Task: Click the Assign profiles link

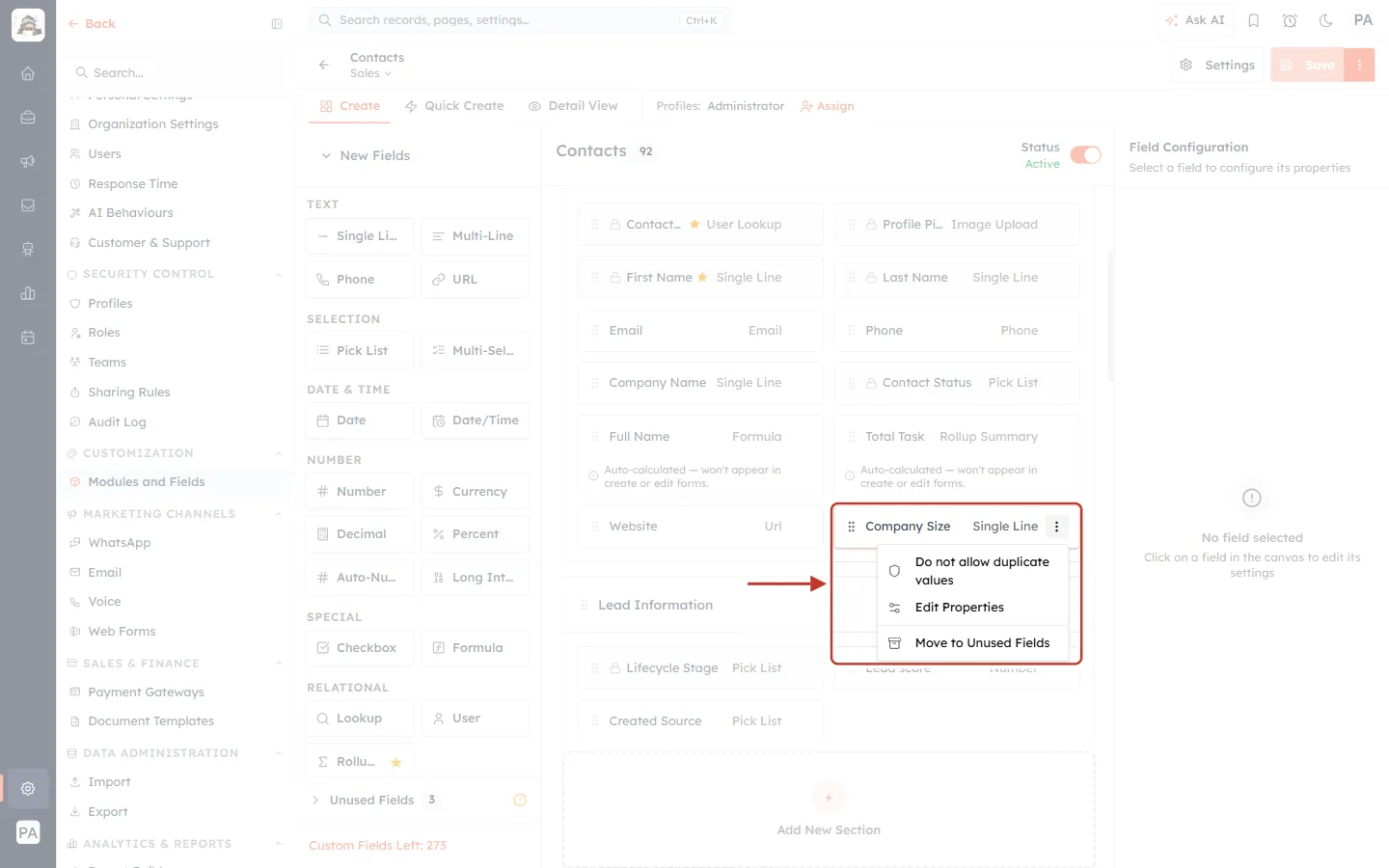Action: 828,106
